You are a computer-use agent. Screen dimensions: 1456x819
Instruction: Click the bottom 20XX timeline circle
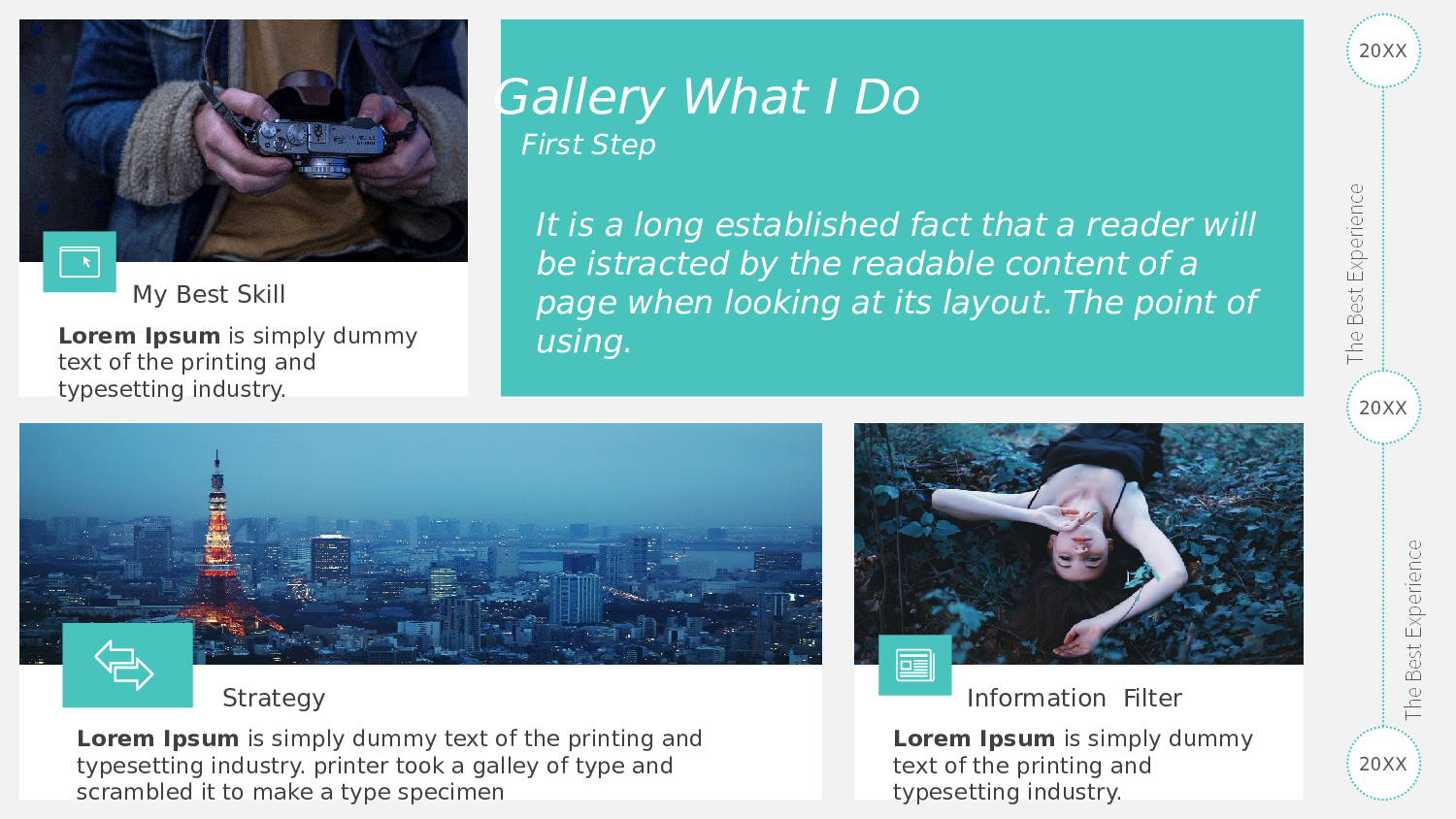click(1383, 764)
